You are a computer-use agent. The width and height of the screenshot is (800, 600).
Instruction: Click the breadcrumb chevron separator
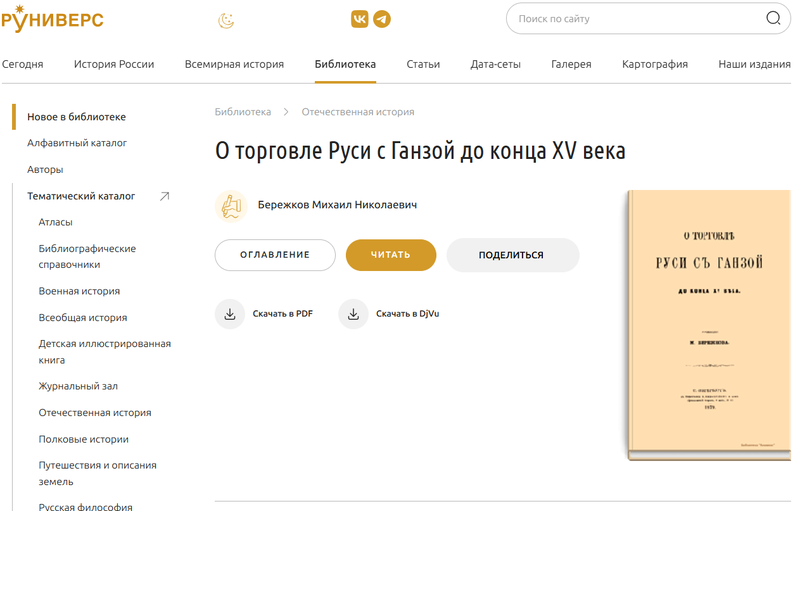286,112
